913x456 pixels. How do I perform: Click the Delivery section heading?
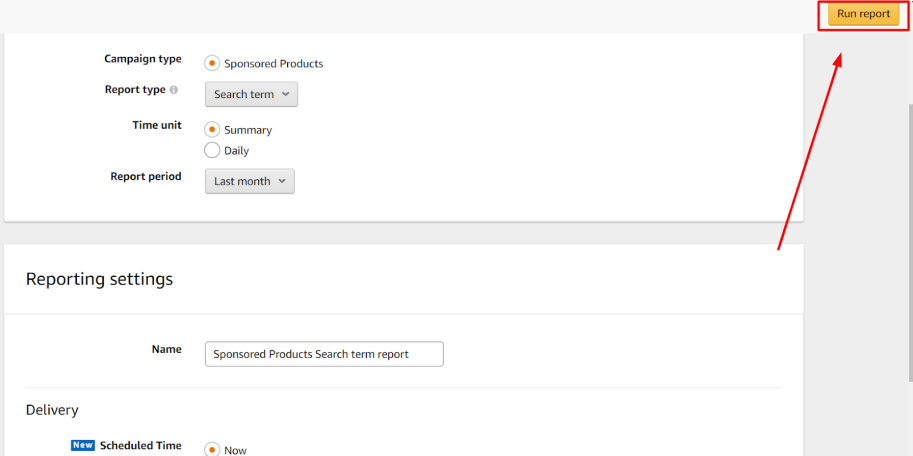52,410
